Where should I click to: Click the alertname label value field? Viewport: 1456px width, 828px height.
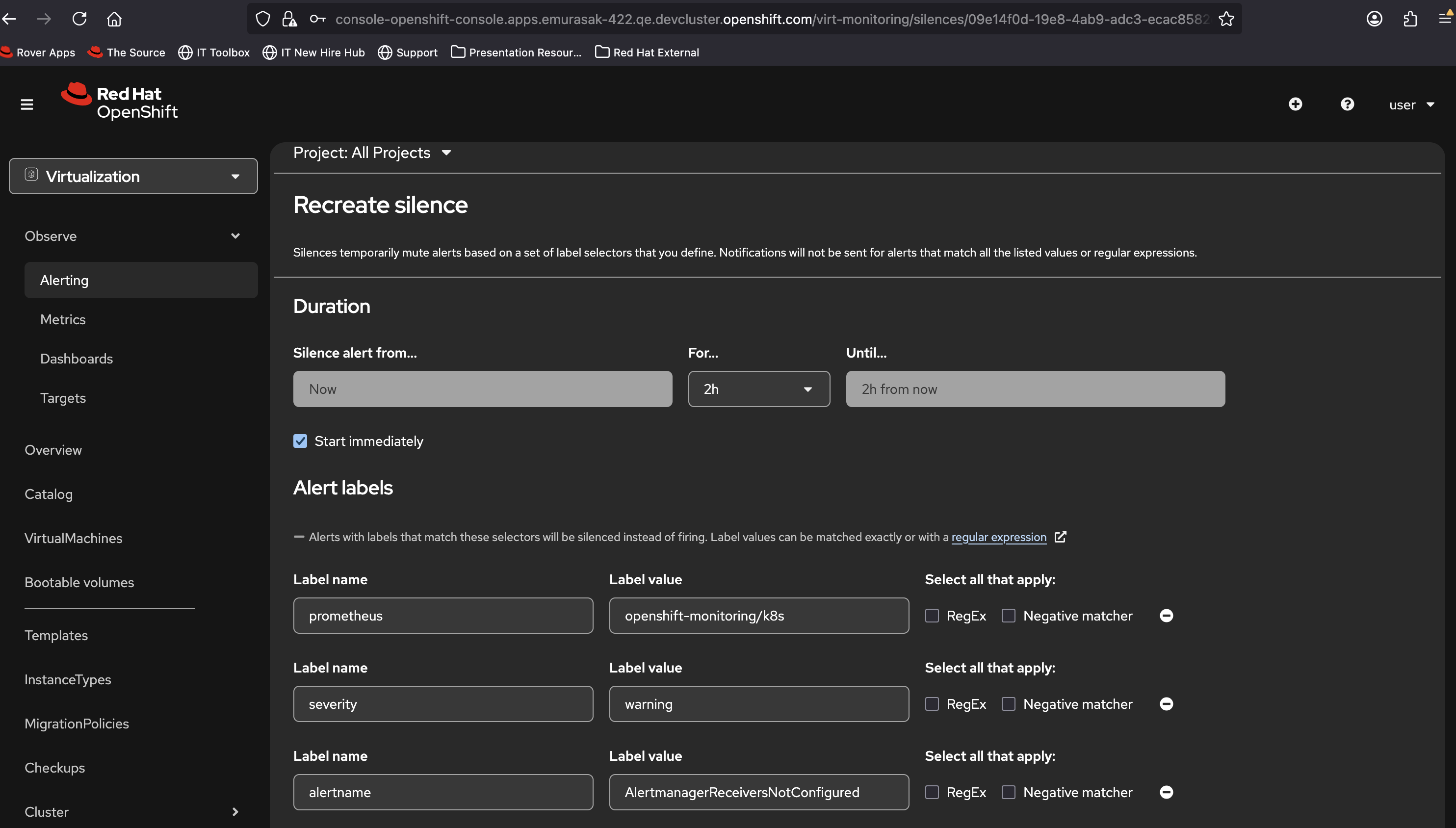tap(759, 792)
